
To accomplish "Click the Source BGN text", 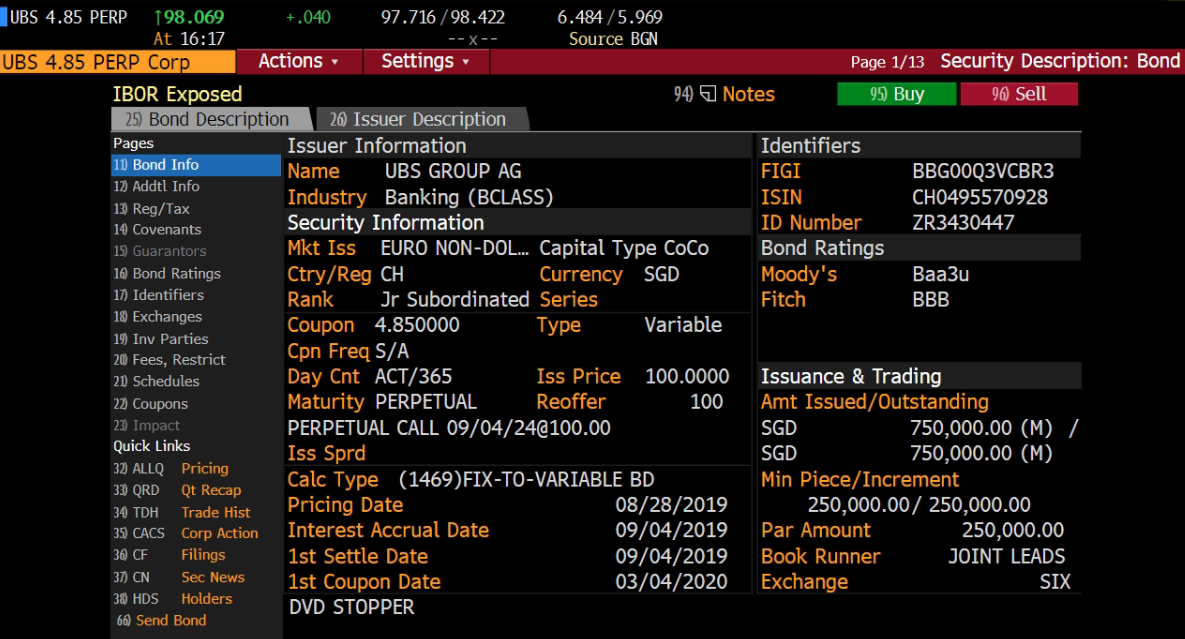I will 613,39.
